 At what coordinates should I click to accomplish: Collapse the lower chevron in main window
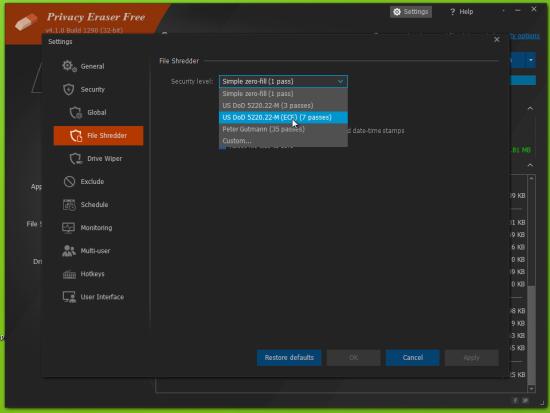pyautogui.click(x=530, y=165)
